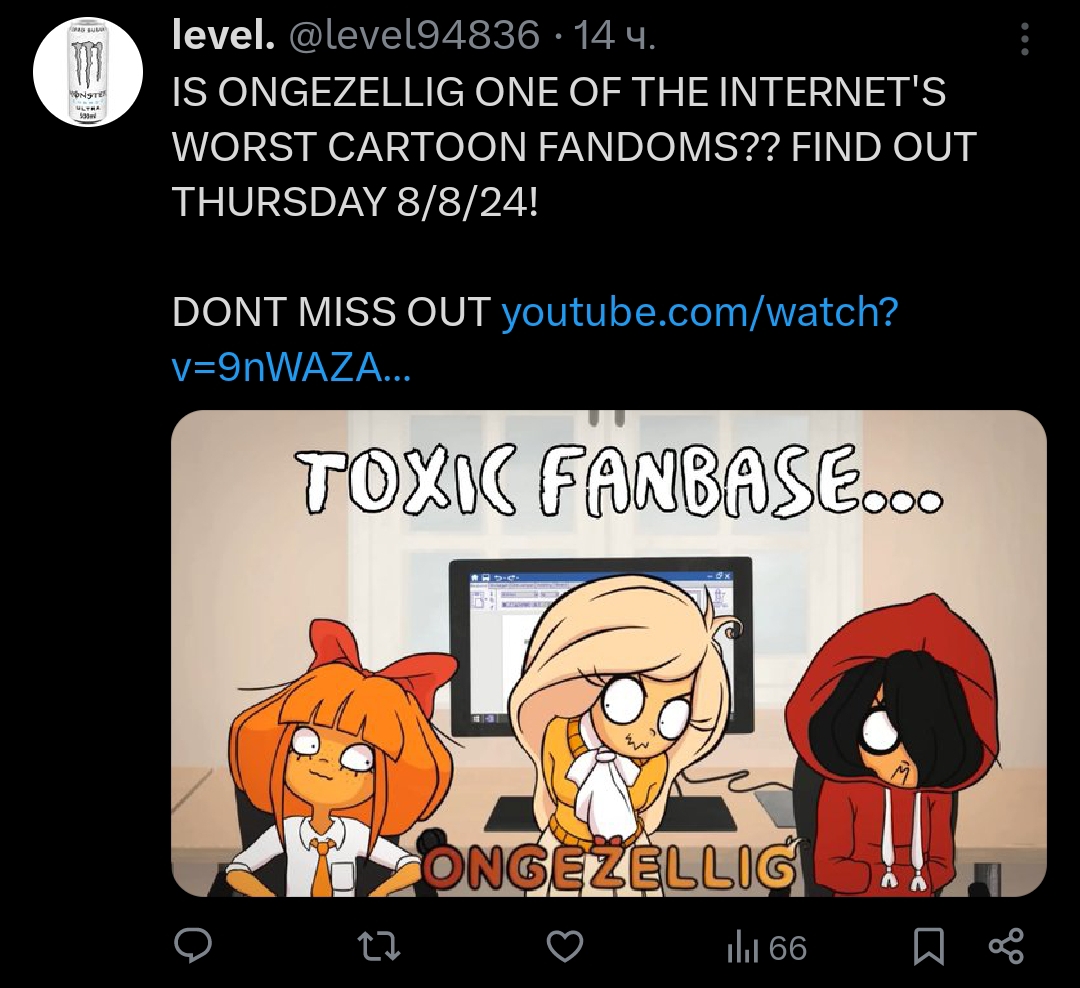Repost this tweet with the retweet icon
1080x988 pixels.
pyautogui.click(x=378, y=946)
